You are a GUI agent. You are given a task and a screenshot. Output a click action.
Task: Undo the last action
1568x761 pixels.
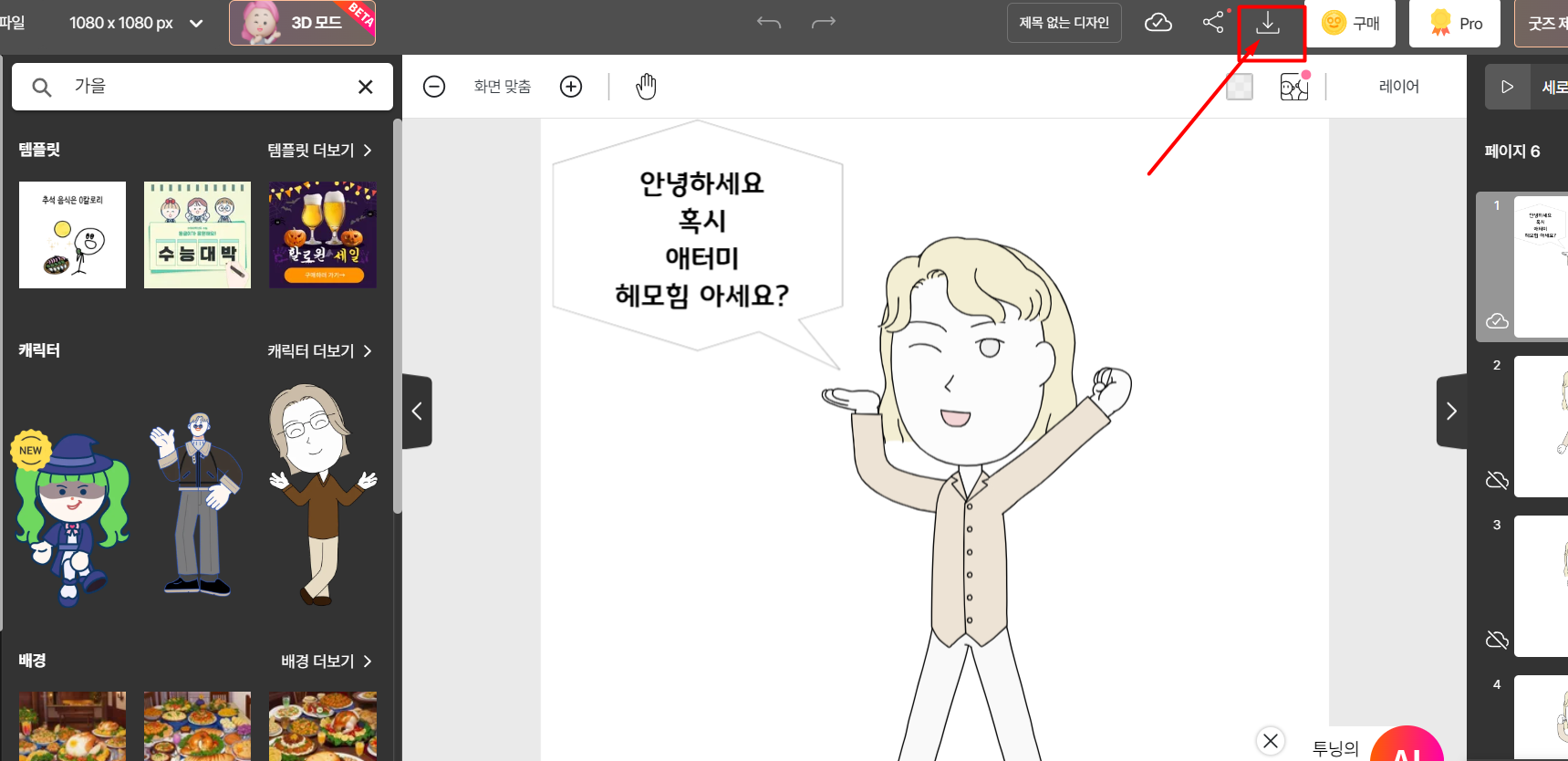769,22
